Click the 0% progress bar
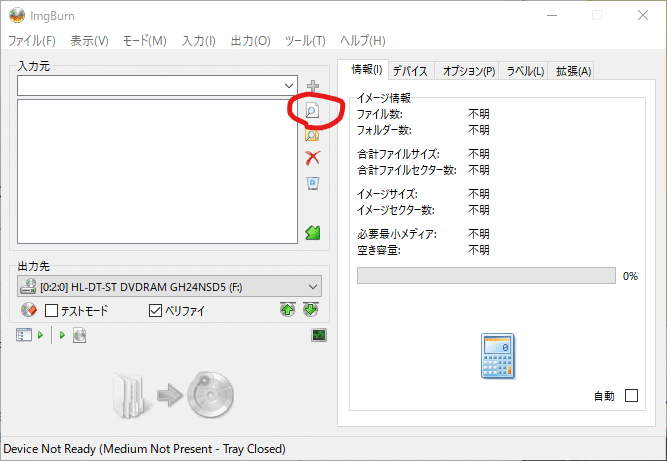 (x=486, y=276)
